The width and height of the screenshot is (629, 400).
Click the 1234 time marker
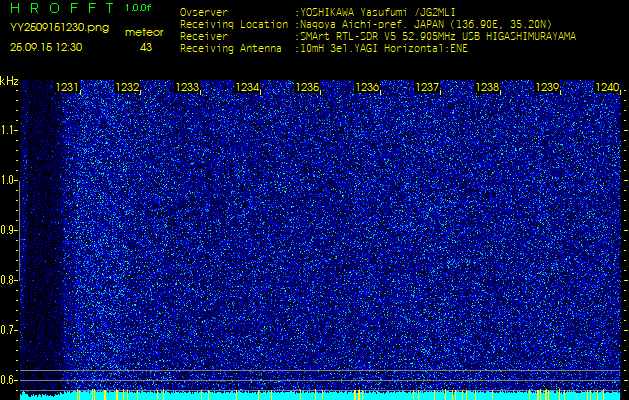(x=247, y=87)
